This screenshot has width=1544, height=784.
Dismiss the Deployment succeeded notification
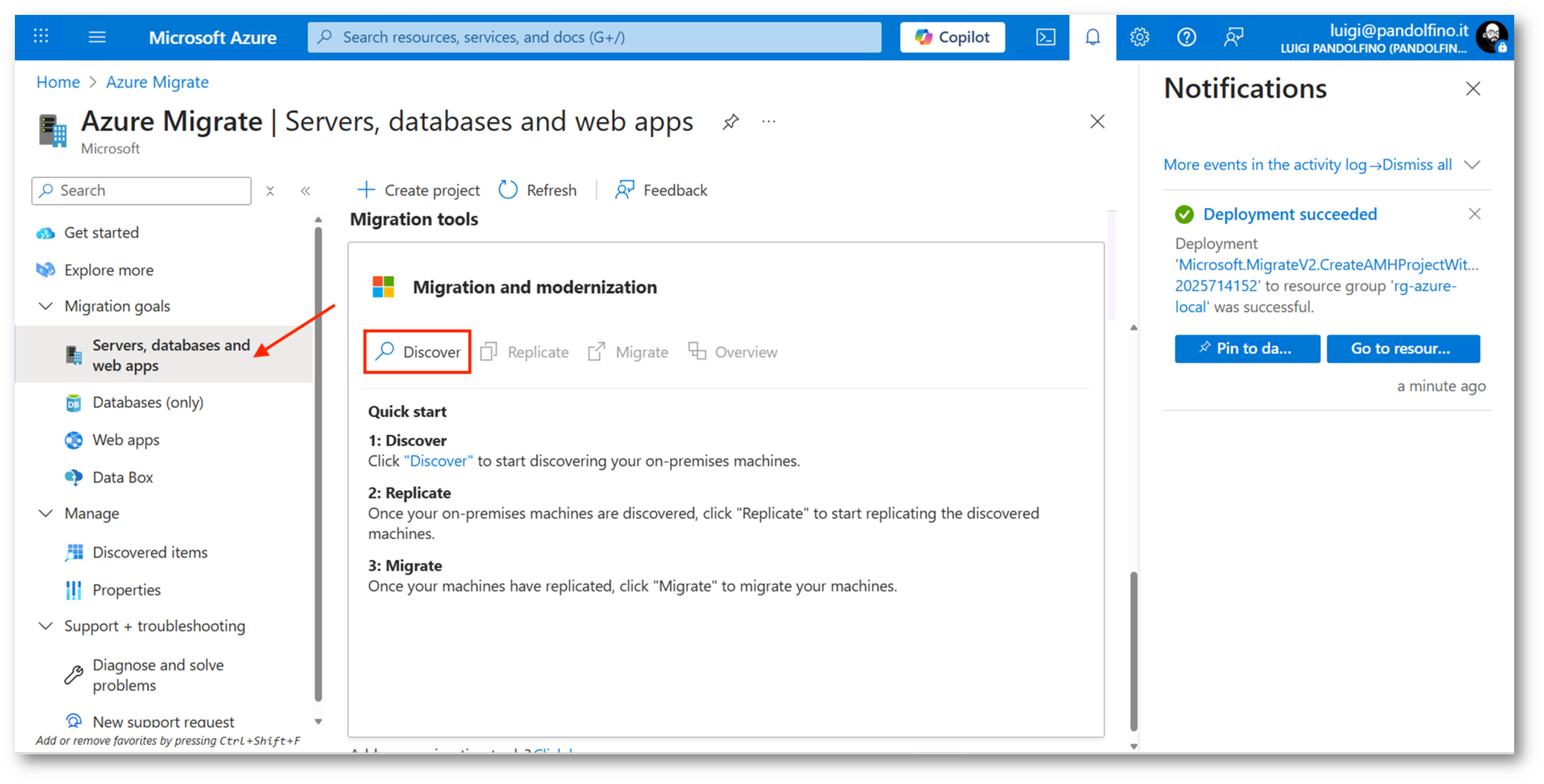pyautogui.click(x=1474, y=214)
